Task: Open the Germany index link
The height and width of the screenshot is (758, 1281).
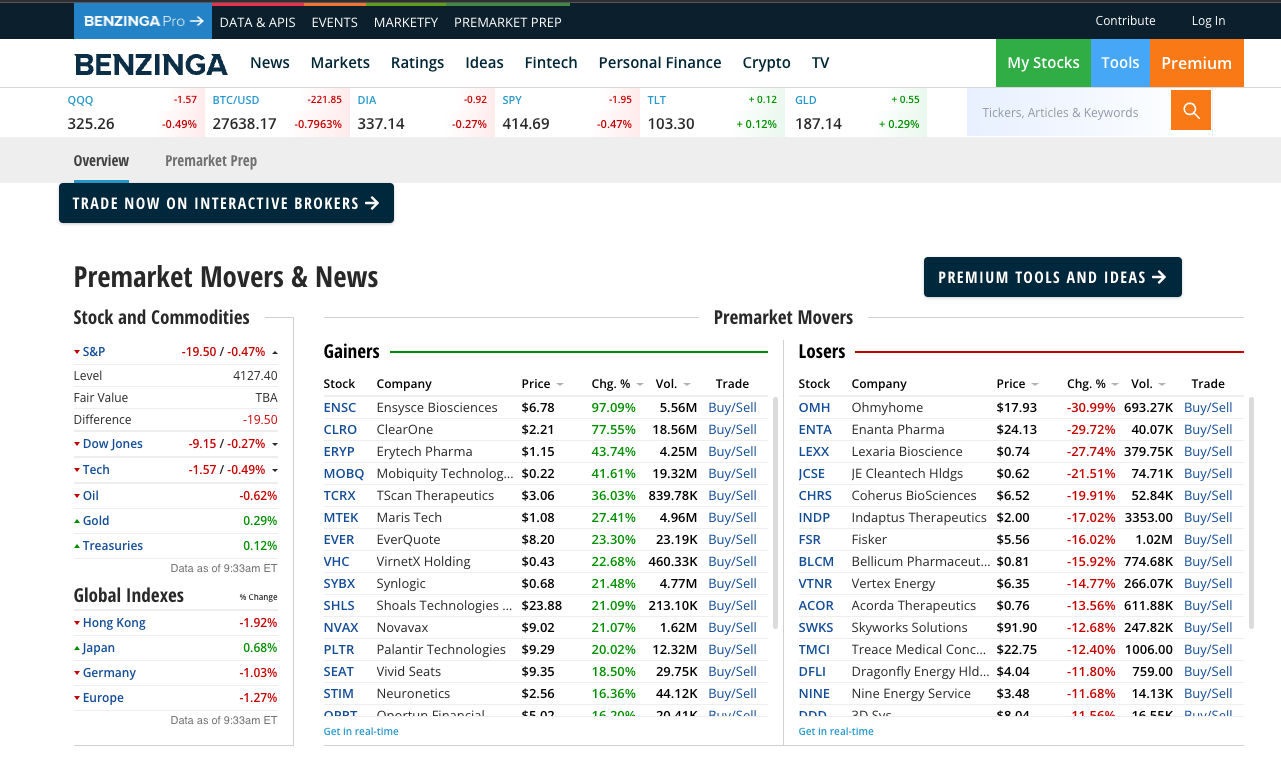Action: 109,673
